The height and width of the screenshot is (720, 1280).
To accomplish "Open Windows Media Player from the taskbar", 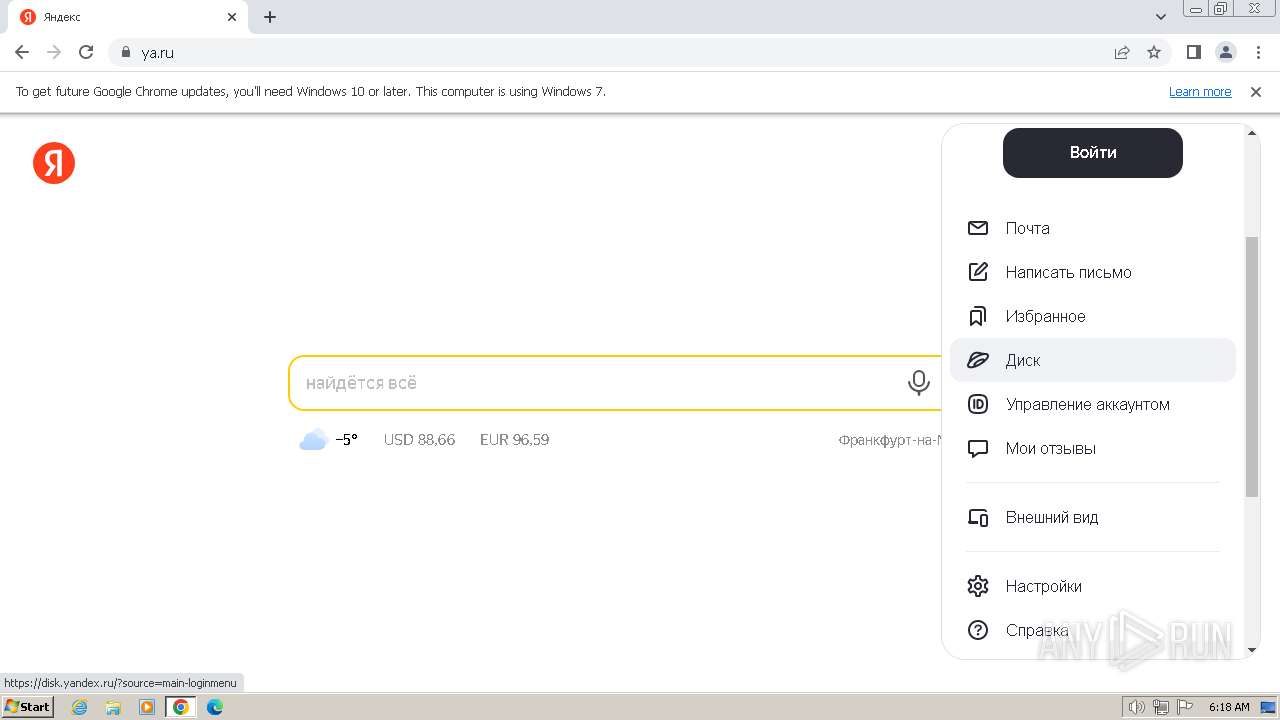I will coord(147,707).
